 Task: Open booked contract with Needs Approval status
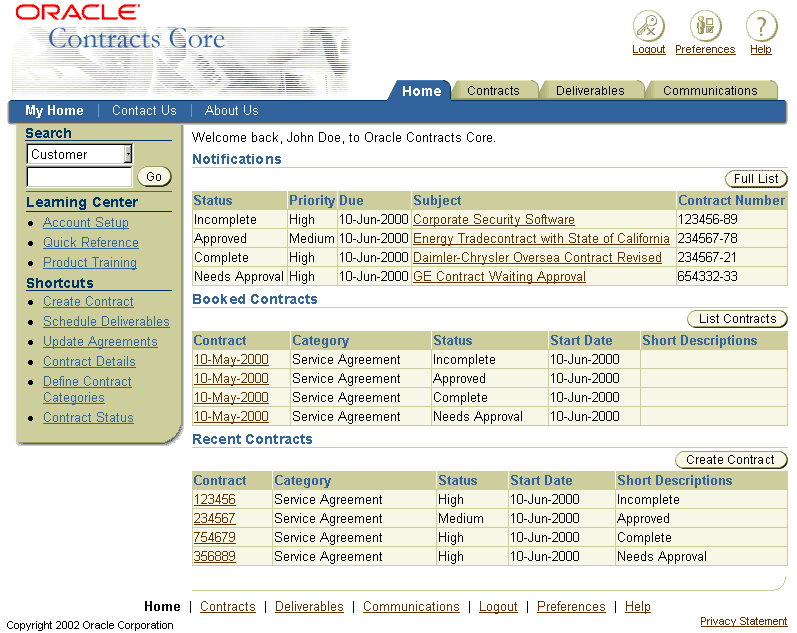(x=231, y=416)
